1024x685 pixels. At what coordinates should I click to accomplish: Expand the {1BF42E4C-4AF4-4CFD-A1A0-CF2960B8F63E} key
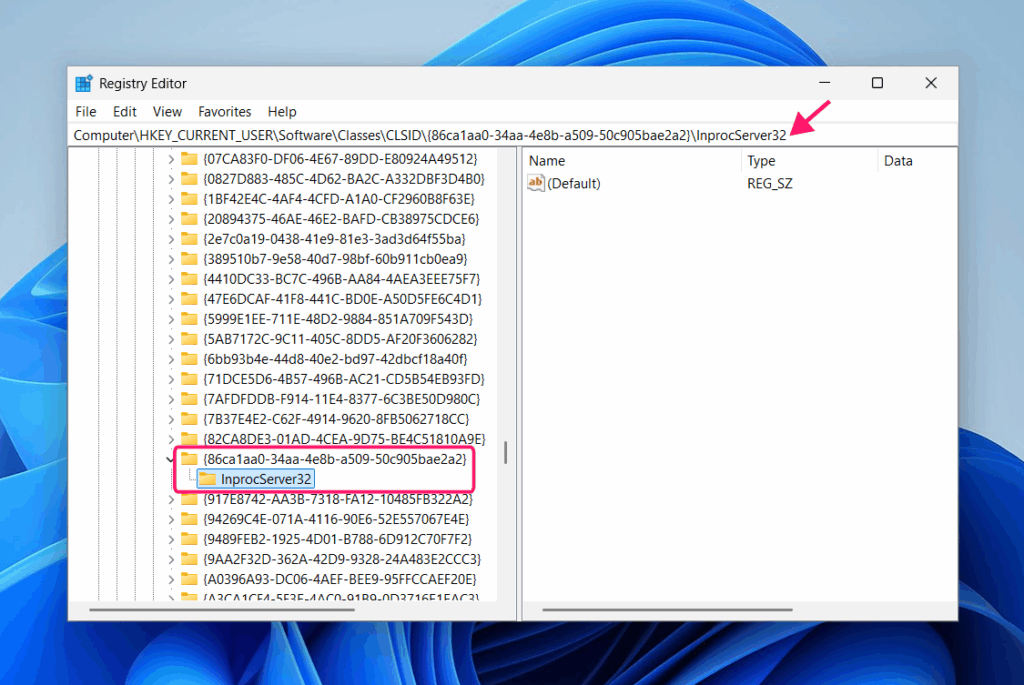click(x=170, y=199)
